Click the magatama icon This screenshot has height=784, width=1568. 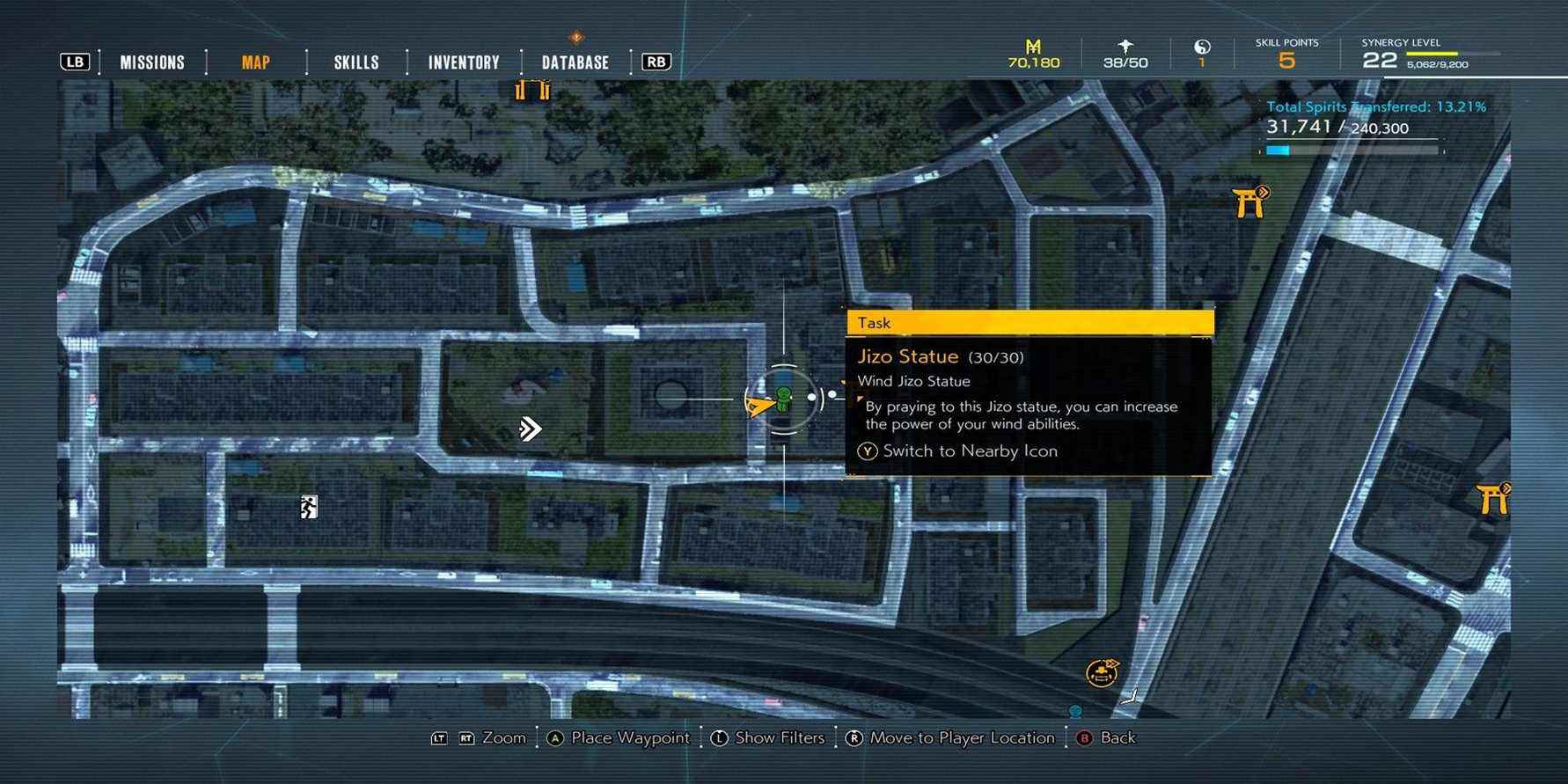tap(1202, 47)
